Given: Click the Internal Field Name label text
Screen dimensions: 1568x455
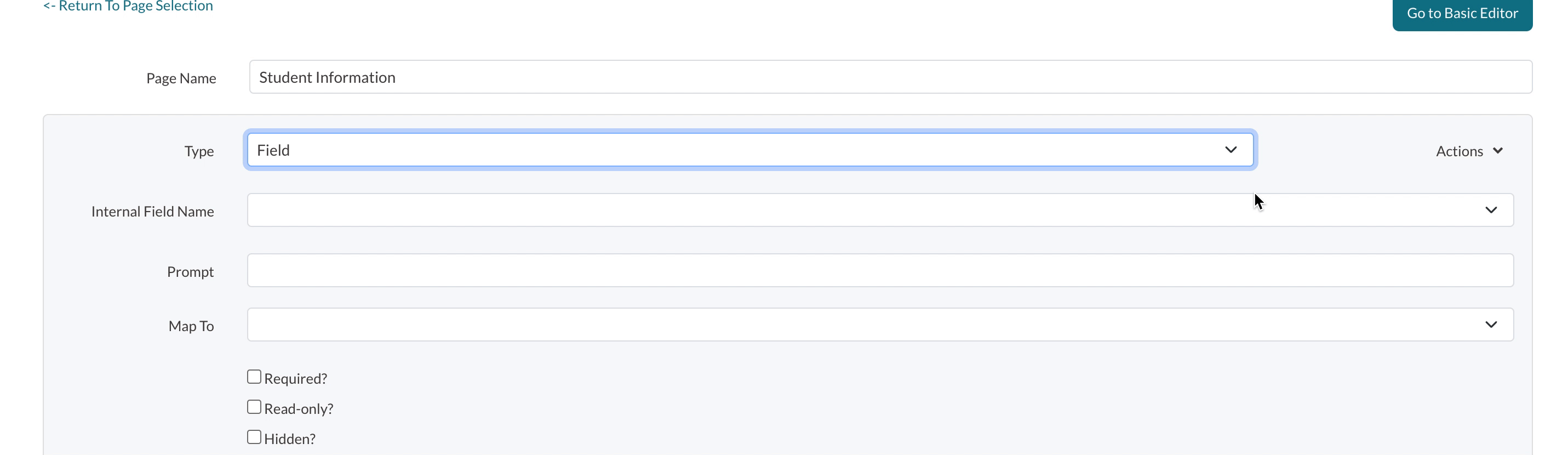Looking at the screenshot, I should pyautogui.click(x=152, y=212).
